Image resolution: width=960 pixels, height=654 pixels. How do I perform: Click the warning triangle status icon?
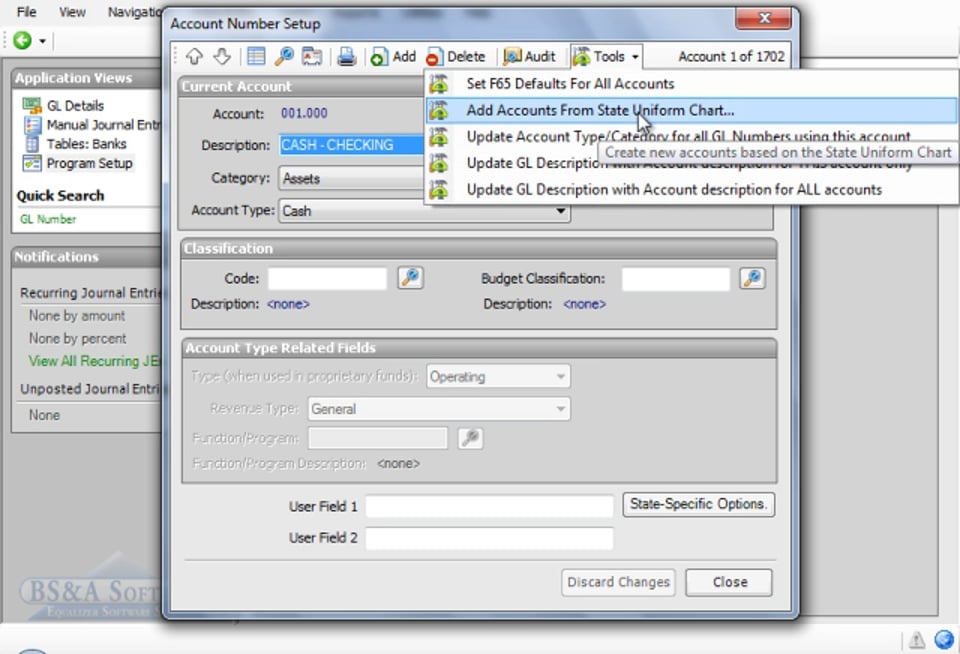point(917,640)
